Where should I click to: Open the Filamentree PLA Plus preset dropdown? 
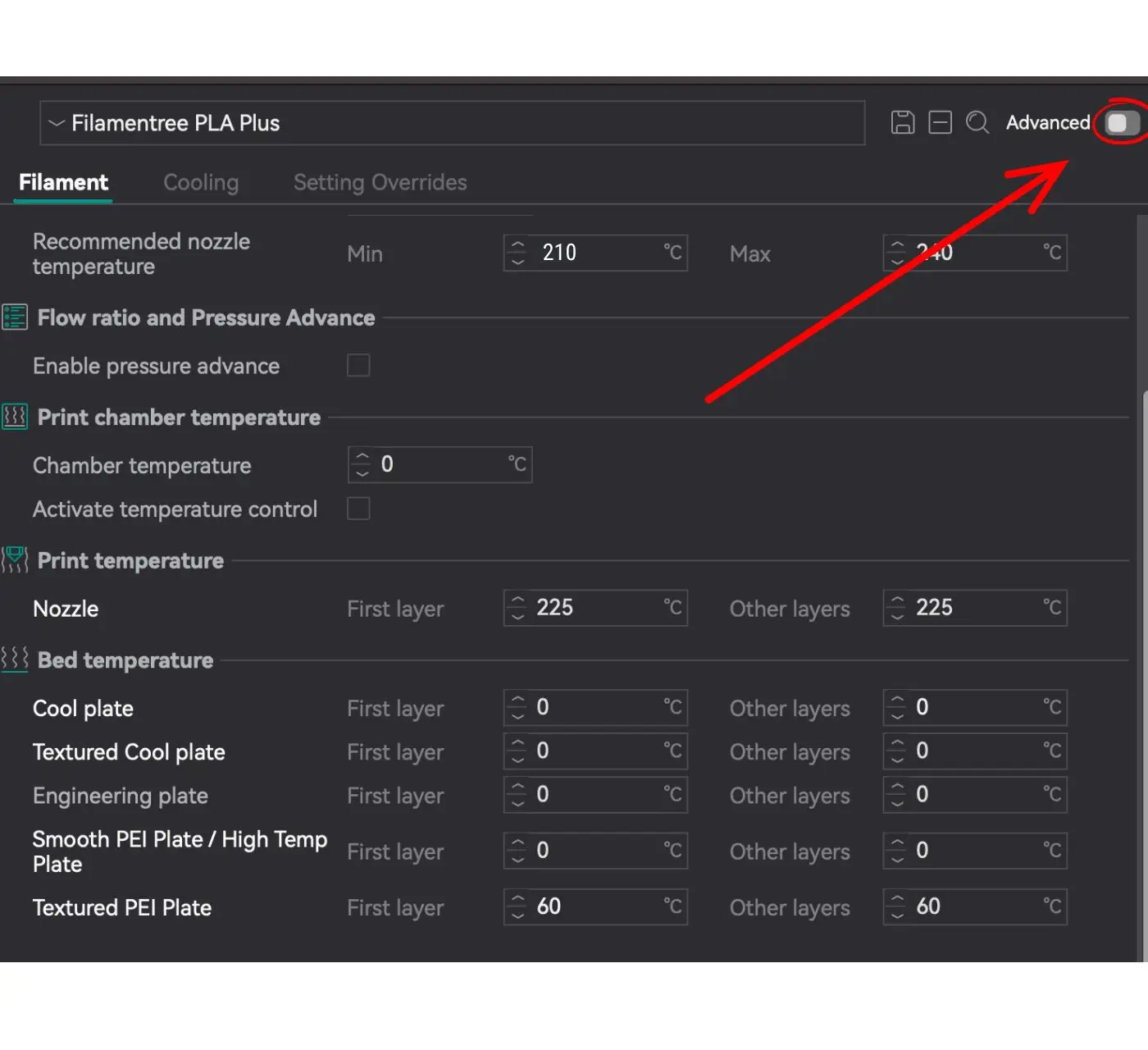click(x=452, y=123)
